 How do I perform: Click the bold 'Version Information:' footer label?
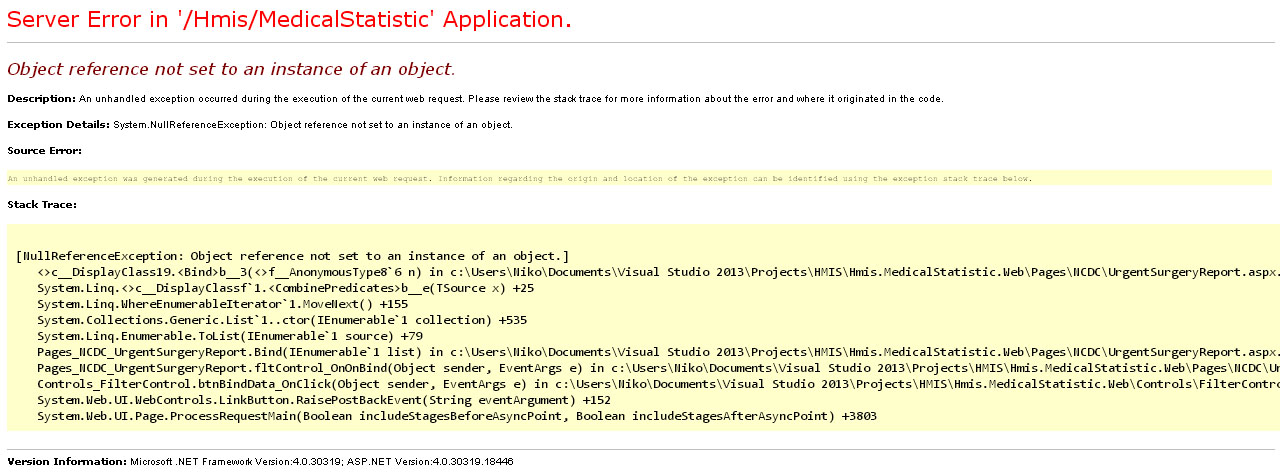click(x=67, y=462)
